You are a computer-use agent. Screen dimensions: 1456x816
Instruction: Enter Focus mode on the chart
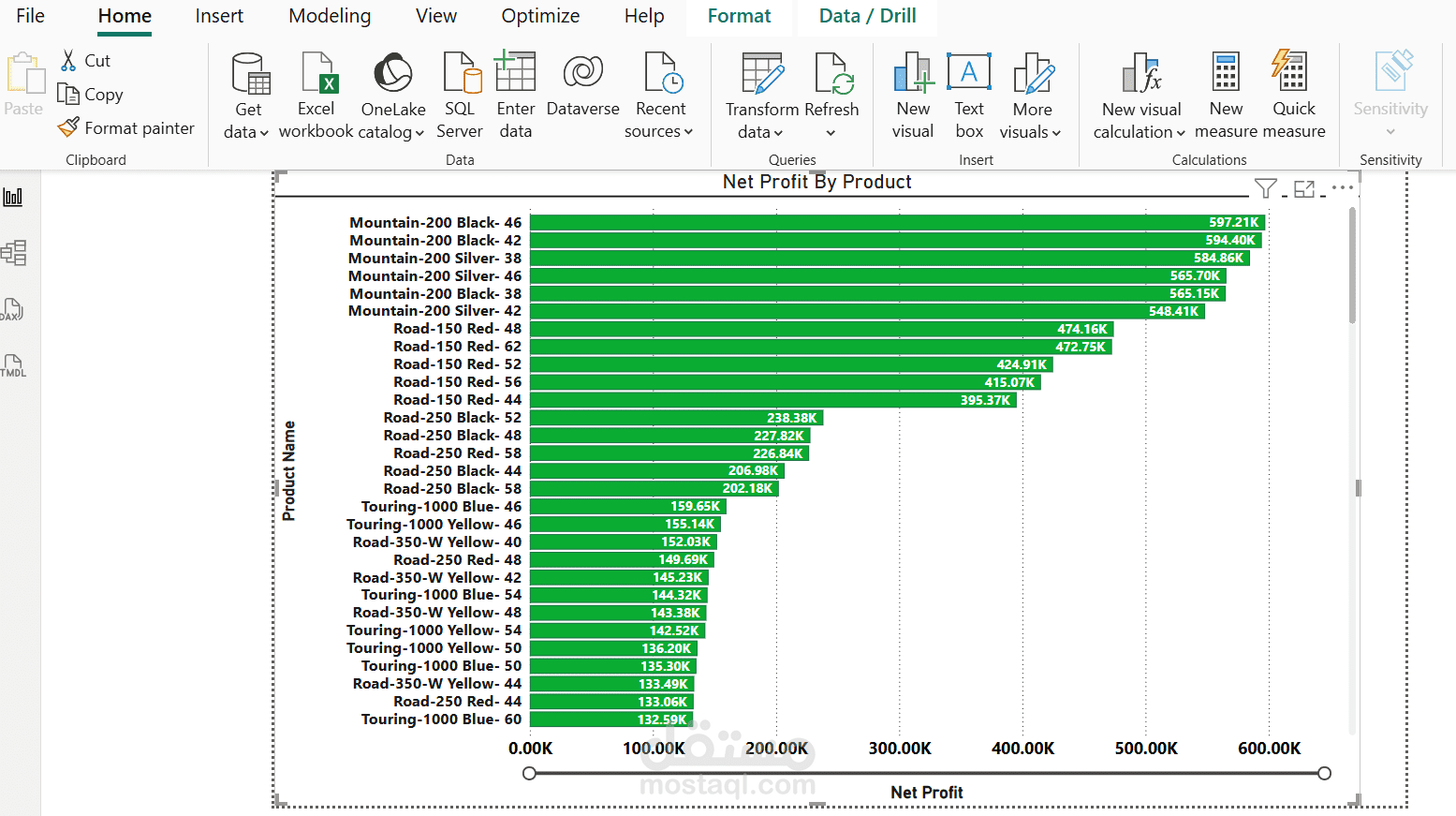click(1304, 189)
